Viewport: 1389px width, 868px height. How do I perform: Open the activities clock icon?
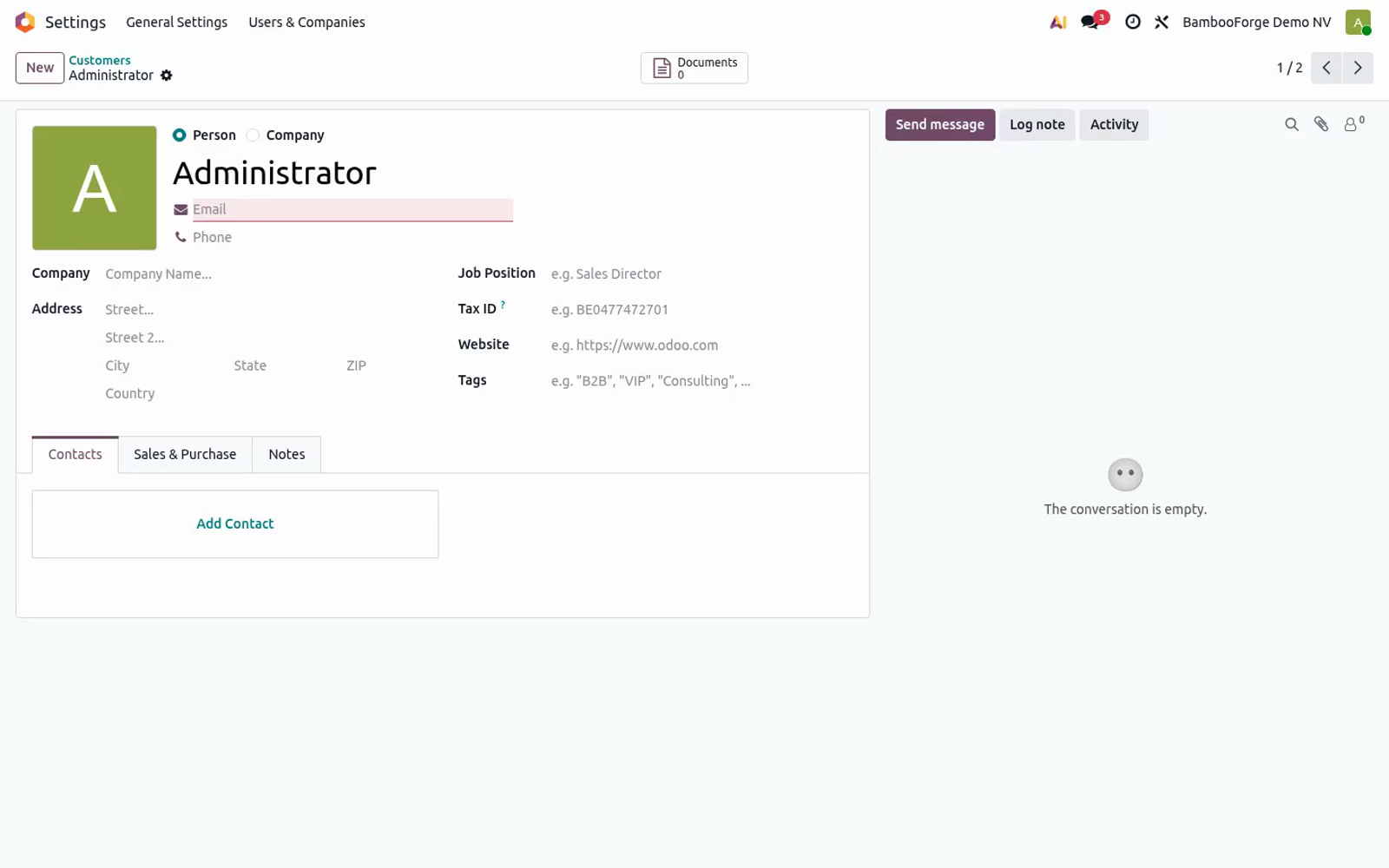coord(1132,23)
